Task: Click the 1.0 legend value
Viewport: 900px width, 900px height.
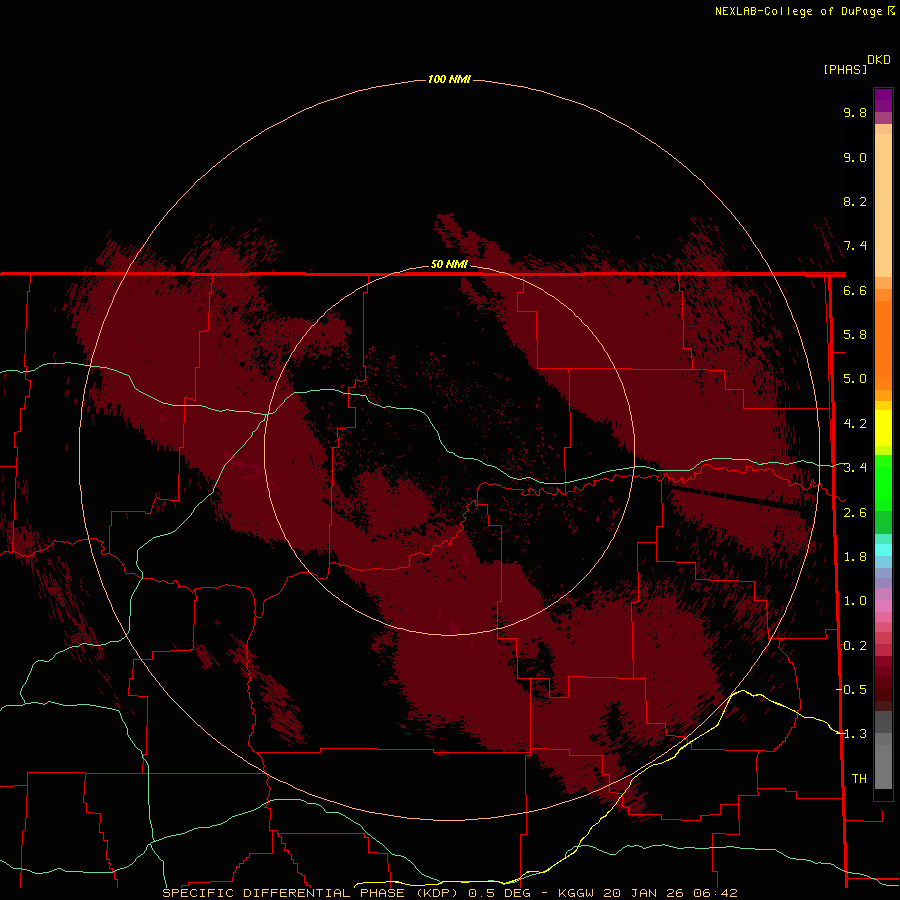Action: 855,601
